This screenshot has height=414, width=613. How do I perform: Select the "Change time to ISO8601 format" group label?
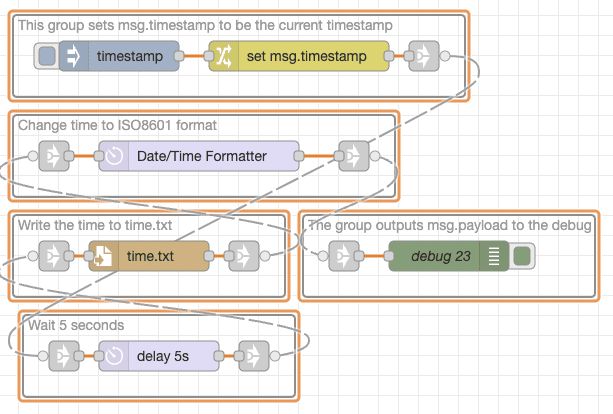[x=117, y=125]
